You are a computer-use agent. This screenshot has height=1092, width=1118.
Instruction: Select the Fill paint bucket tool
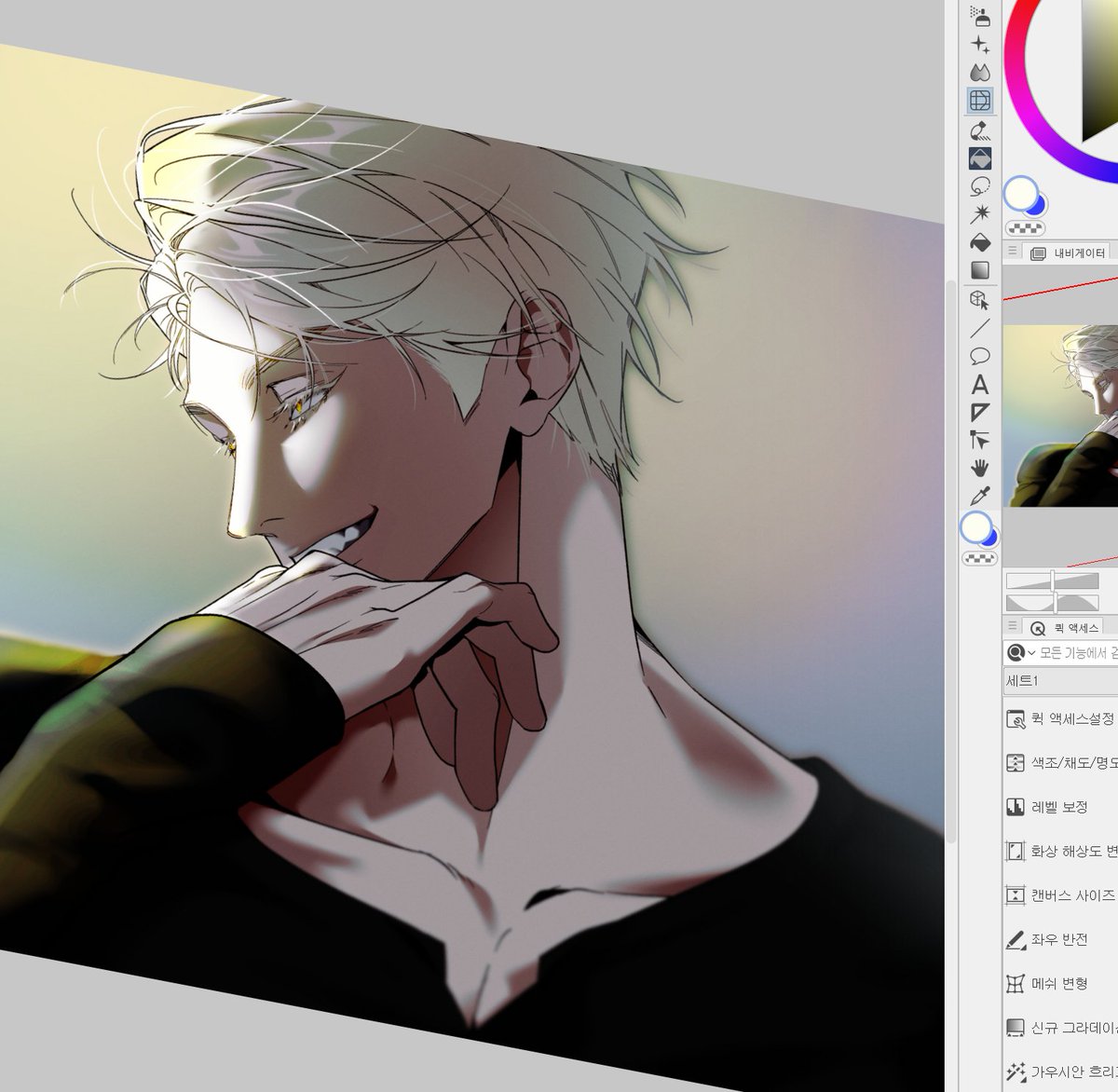[x=979, y=242]
